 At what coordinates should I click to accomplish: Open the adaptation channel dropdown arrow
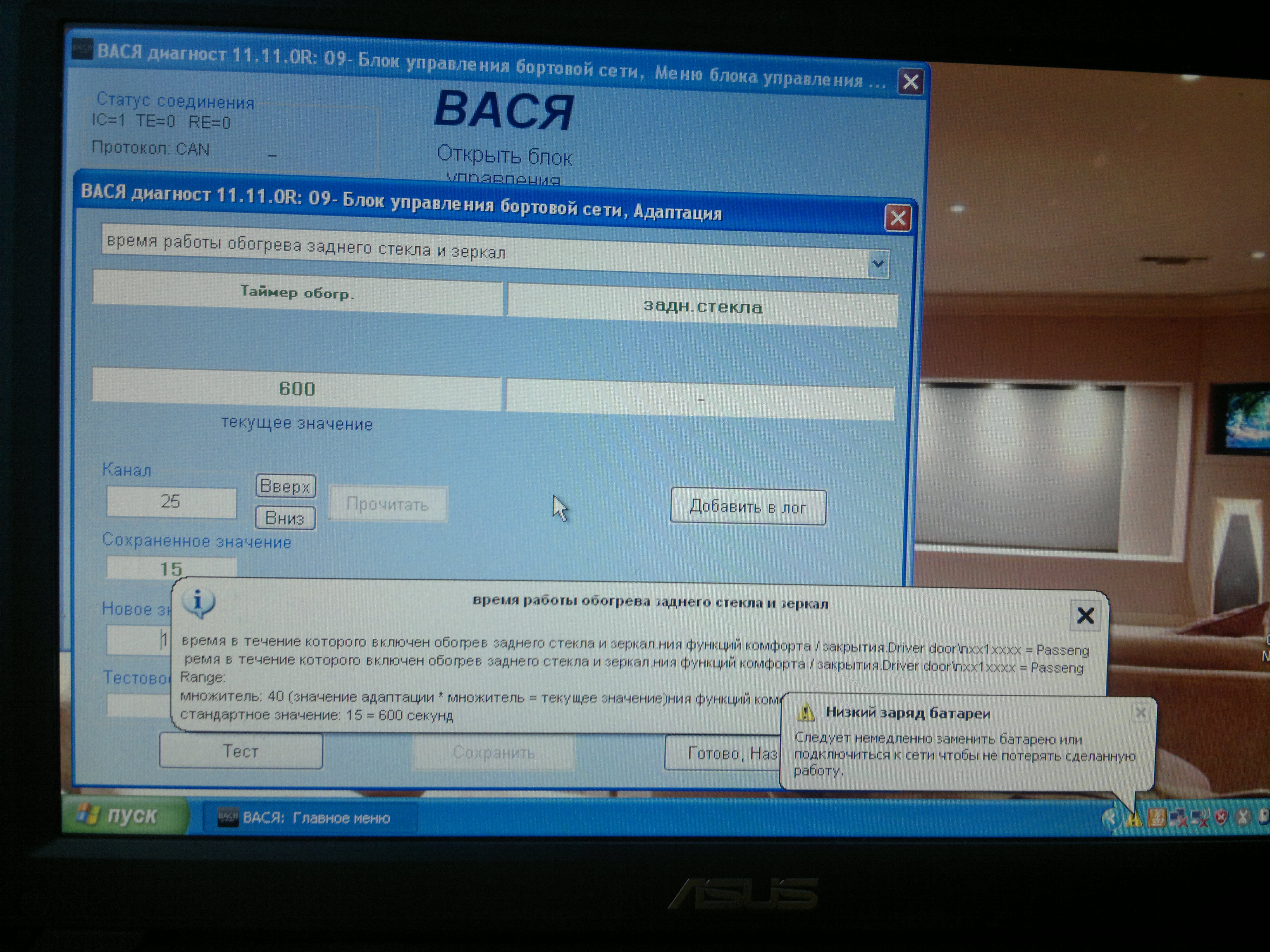point(878,264)
